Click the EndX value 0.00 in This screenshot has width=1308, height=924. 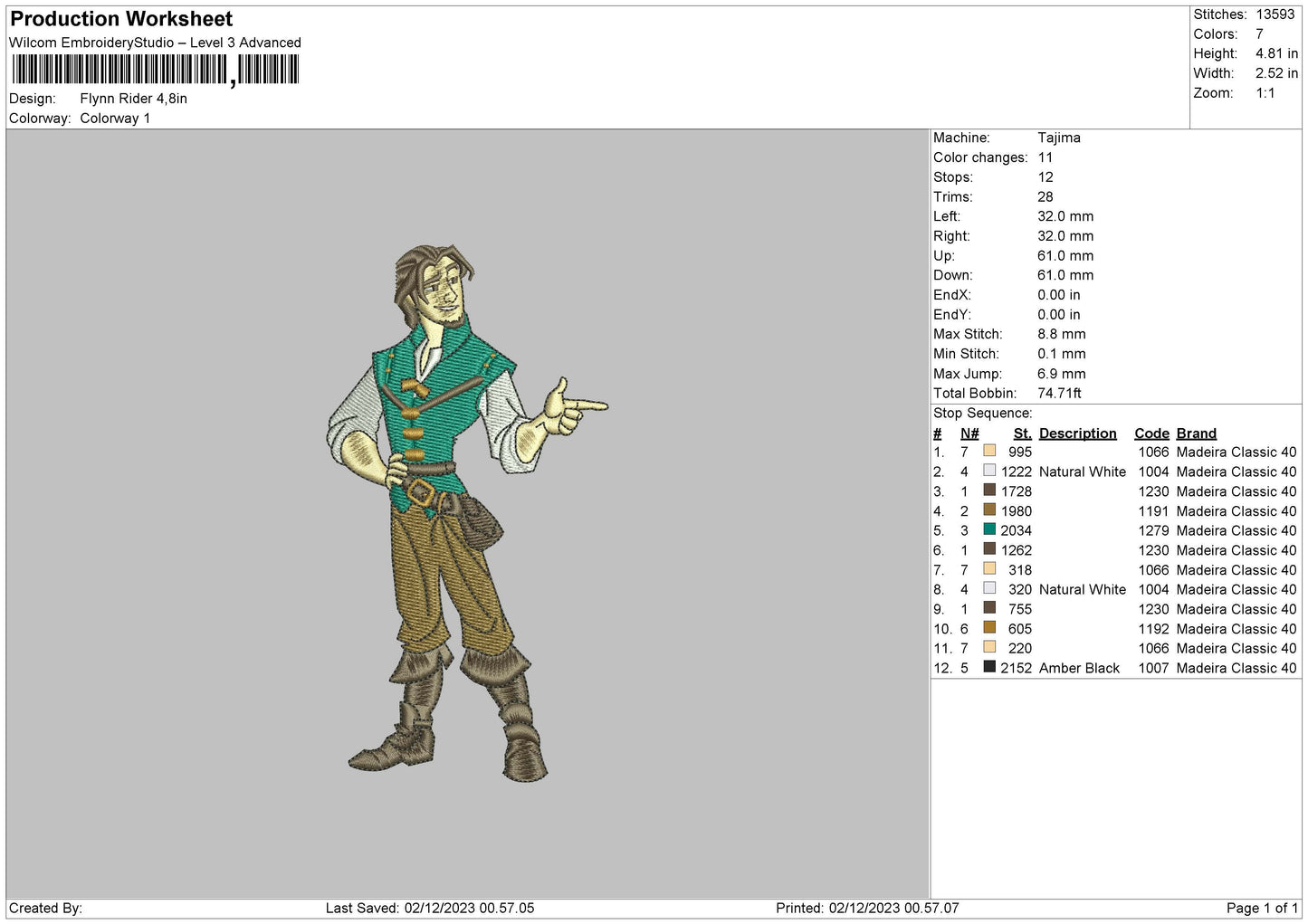(x=1059, y=295)
